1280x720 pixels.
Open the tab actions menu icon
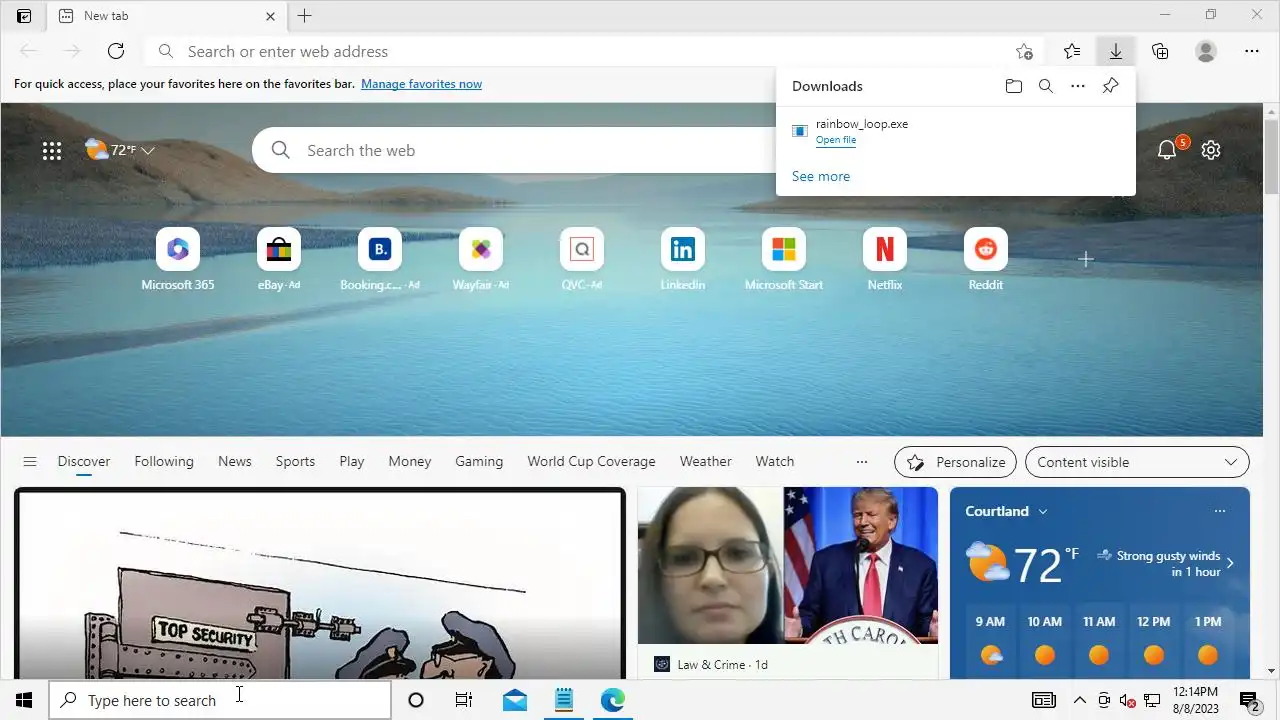click(24, 16)
